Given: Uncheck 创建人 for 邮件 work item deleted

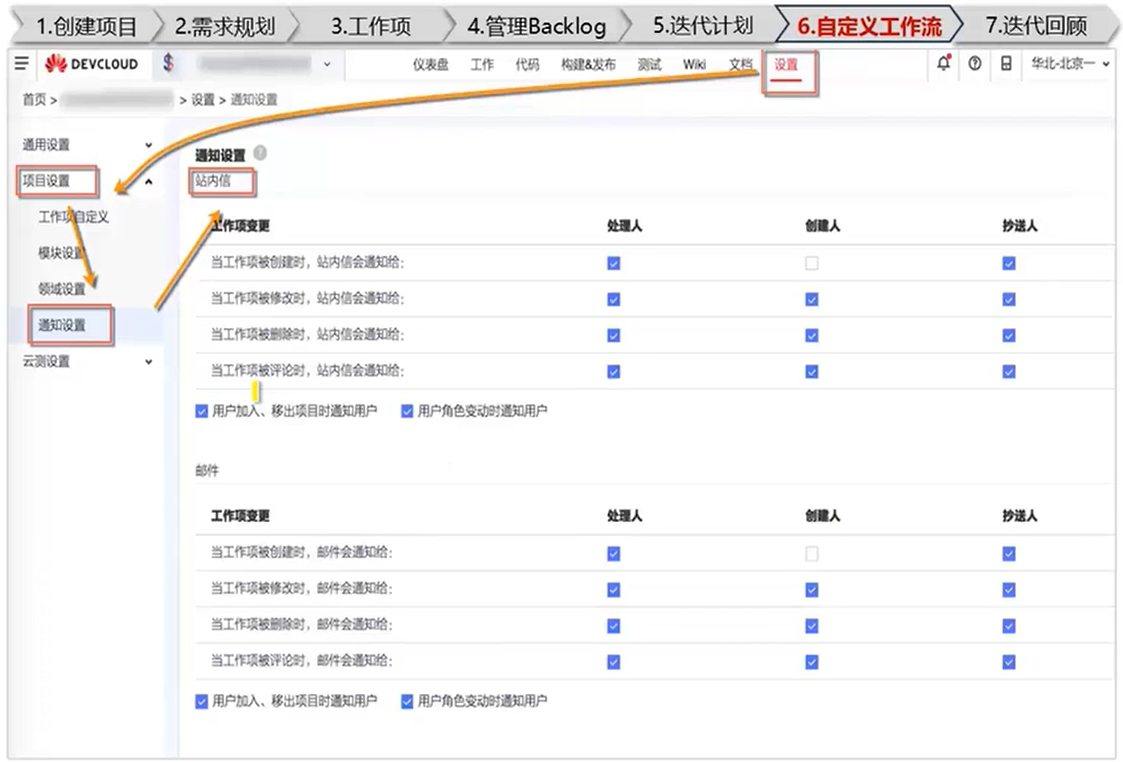Looking at the screenshot, I should [811, 626].
